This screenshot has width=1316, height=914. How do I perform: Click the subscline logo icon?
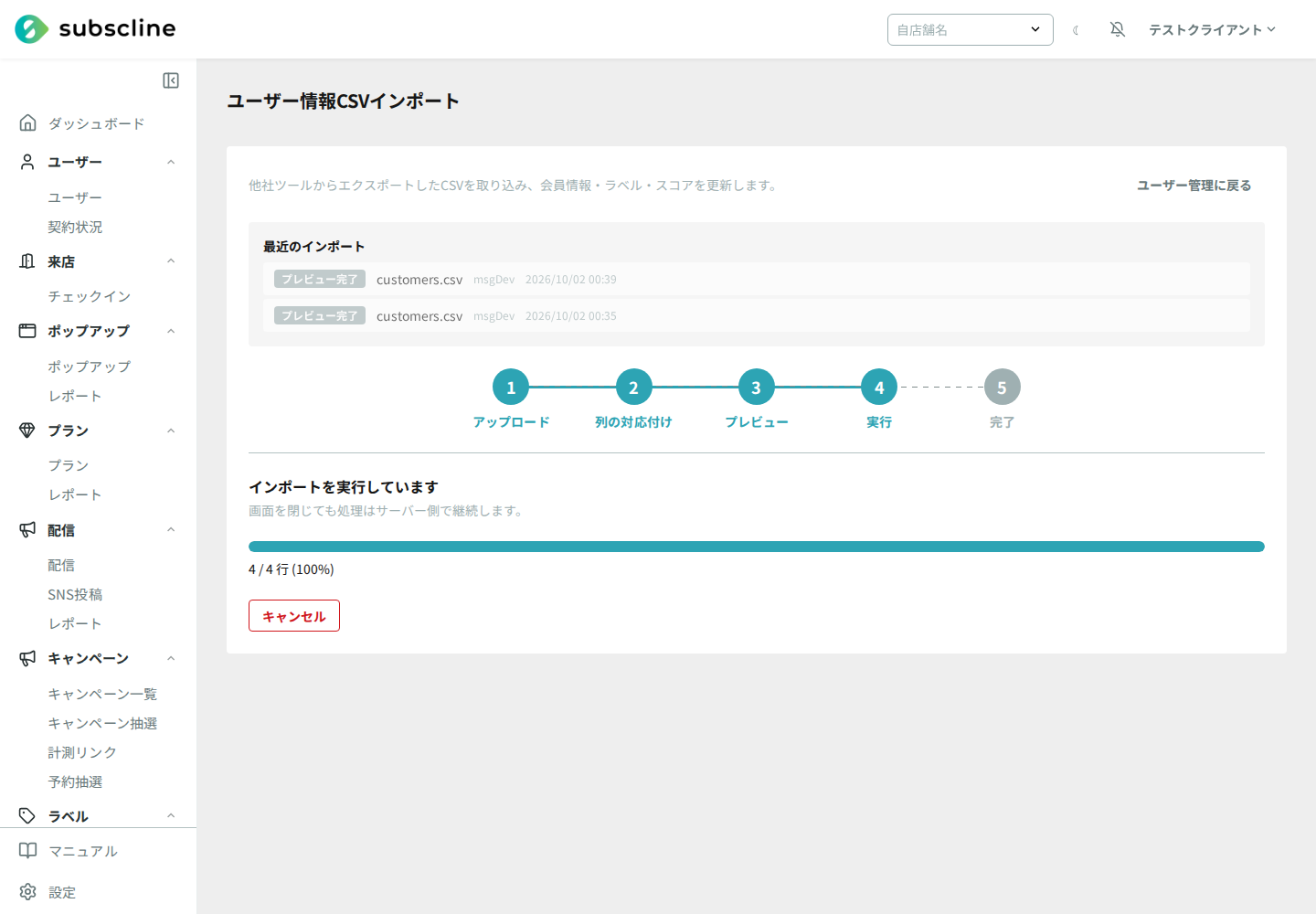31,29
